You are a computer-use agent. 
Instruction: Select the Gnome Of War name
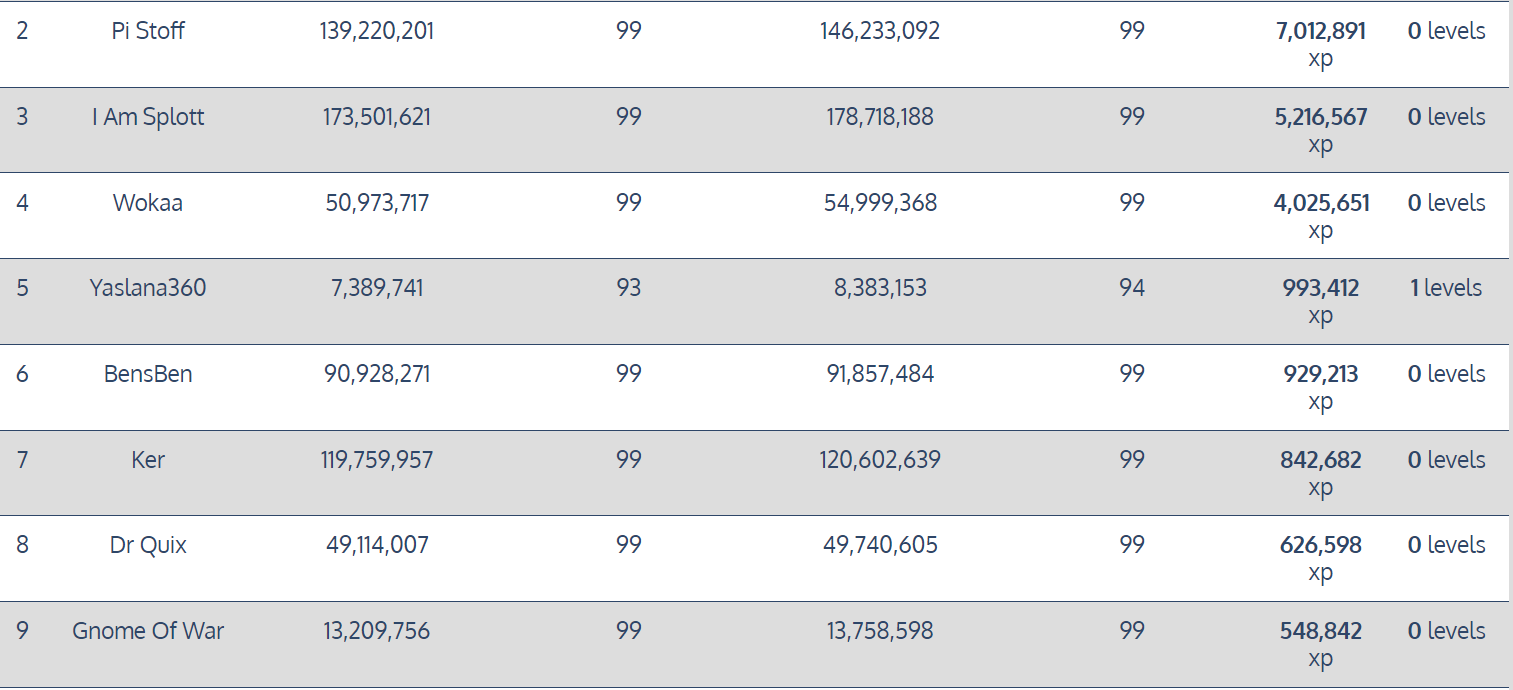click(148, 631)
